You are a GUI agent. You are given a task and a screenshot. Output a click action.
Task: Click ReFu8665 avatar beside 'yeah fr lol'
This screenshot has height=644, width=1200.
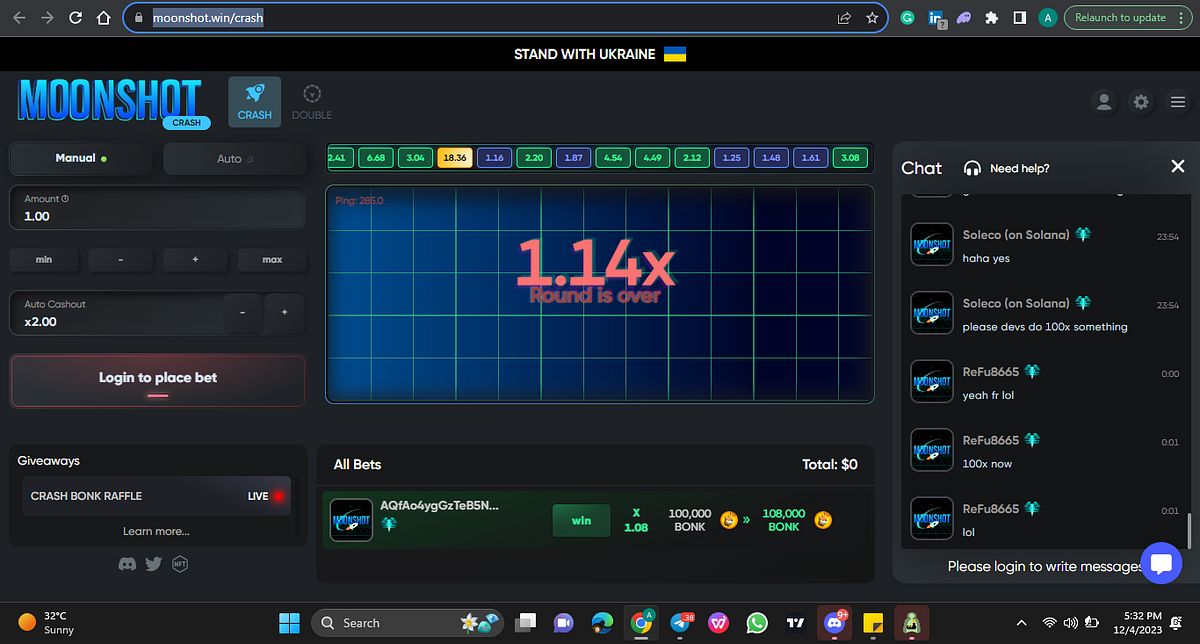click(932, 382)
